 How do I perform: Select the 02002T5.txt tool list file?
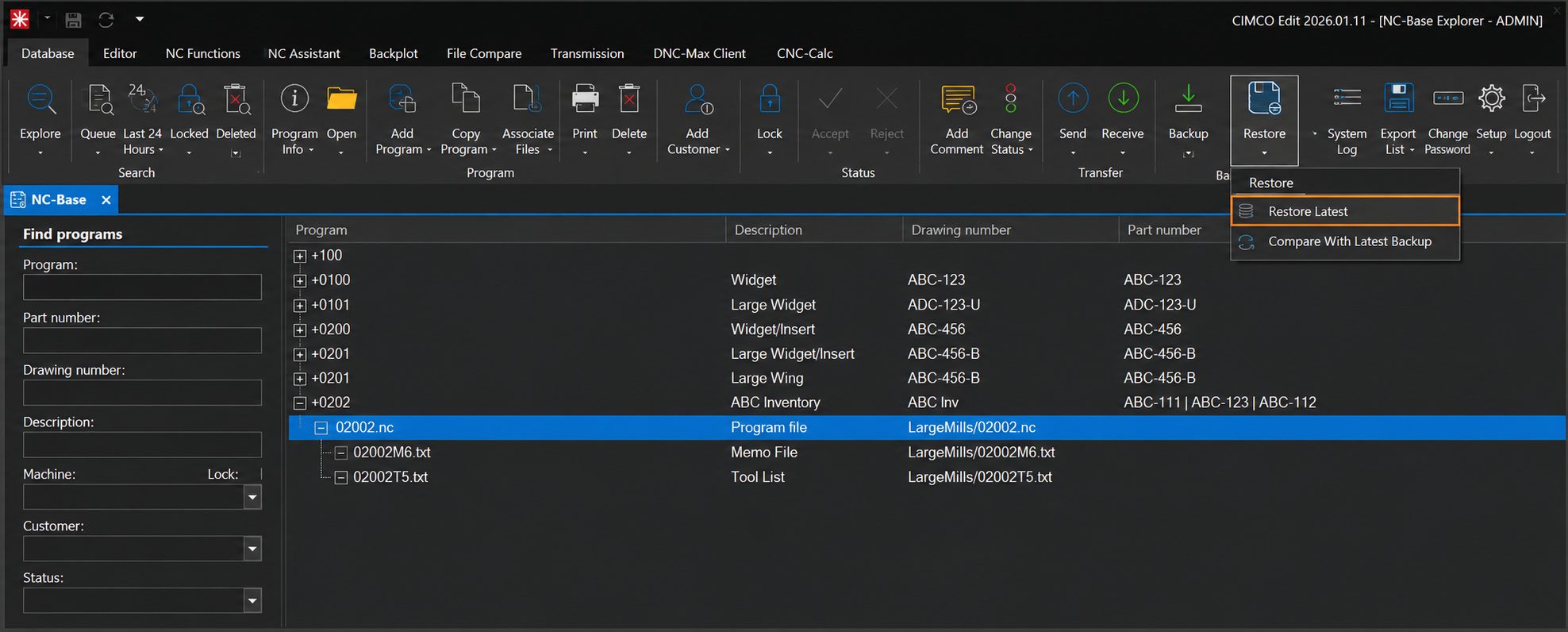[x=390, y=477]
